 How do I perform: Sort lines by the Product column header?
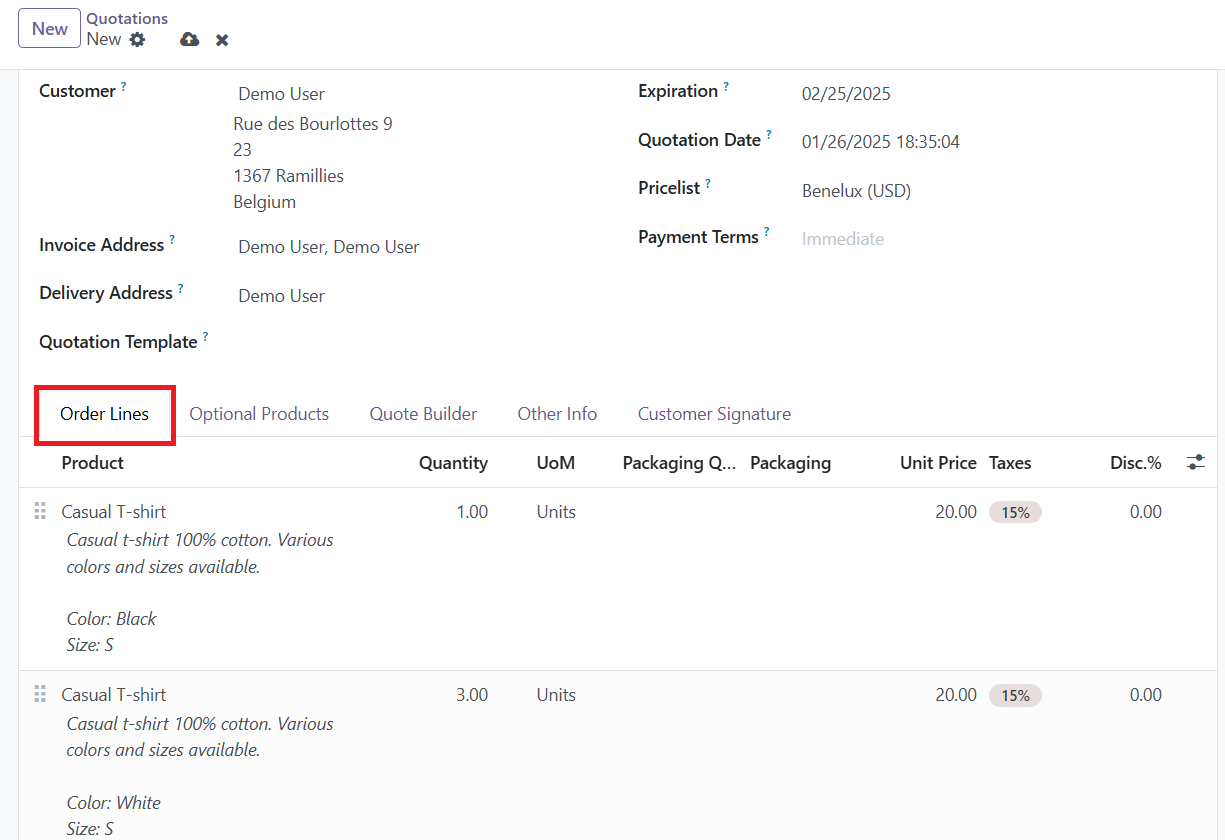point(93,463)
